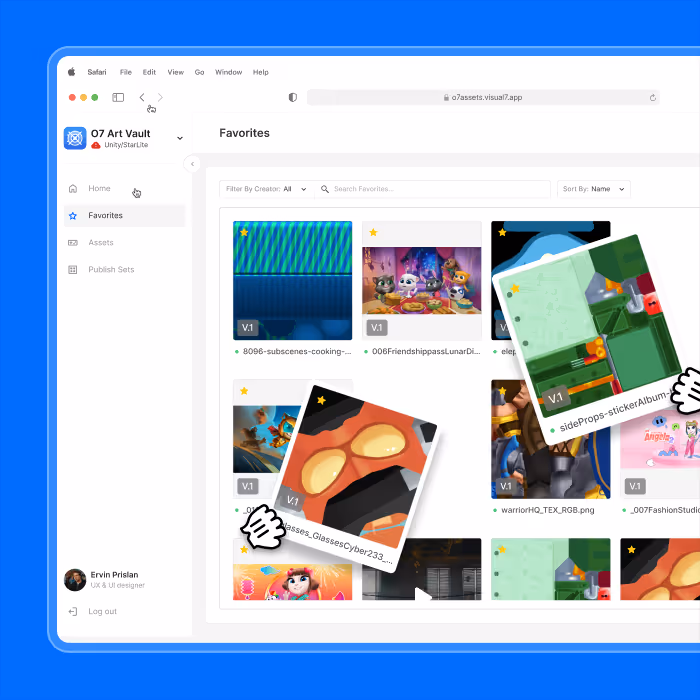The width and height of the screenshot is (700, 700).
Task: Click V.1 badge on warriorHQ_TEX_RGB card
Action: [x=506, y=486]
